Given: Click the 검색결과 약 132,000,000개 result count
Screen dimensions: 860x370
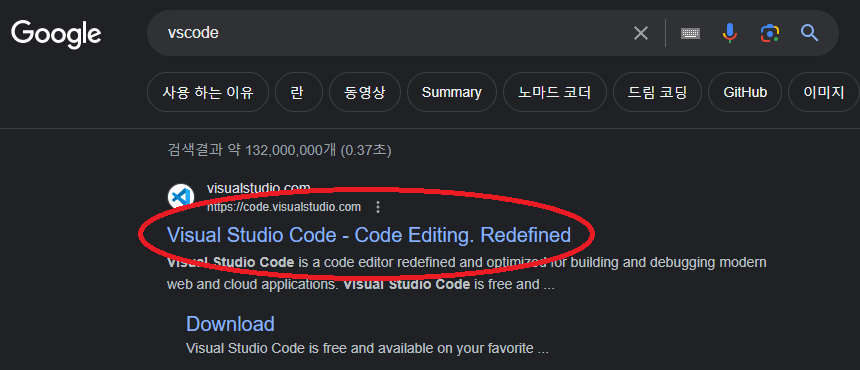Looking at the screenshot, I should tap(279, 150).
